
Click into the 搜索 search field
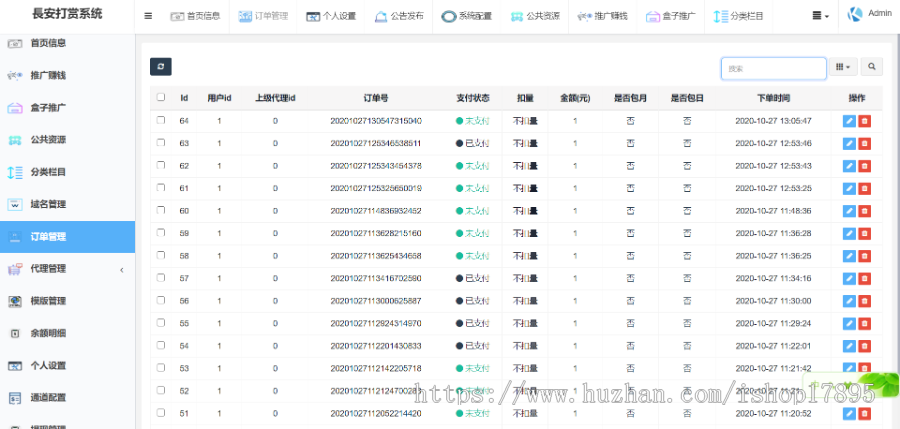coord(773,68)
